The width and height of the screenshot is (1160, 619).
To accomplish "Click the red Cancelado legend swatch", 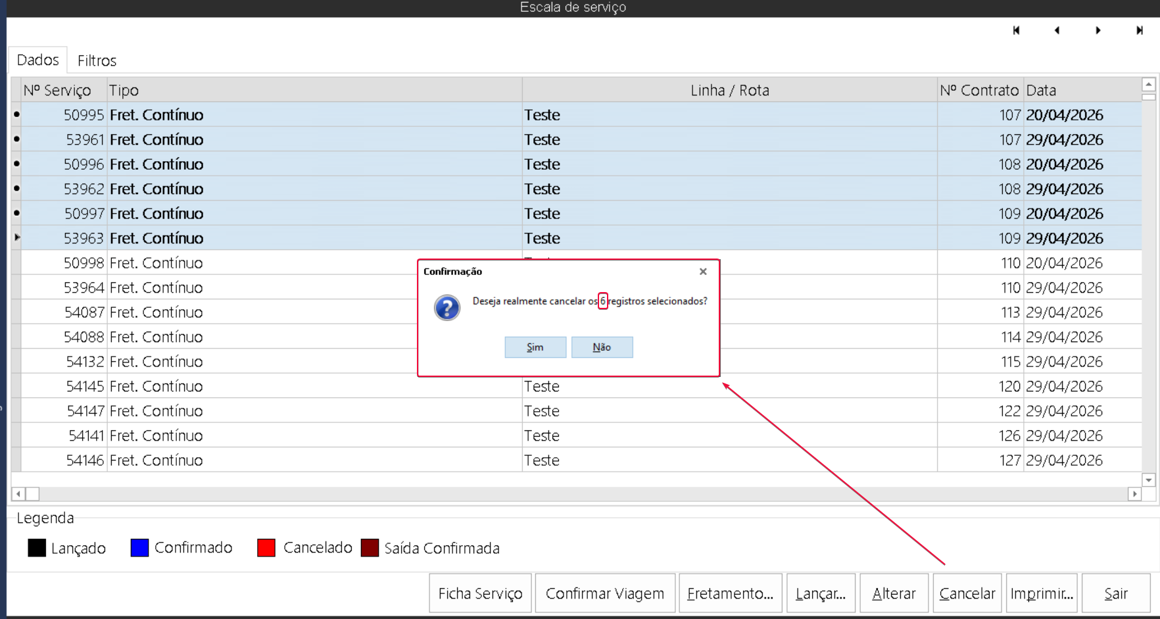I will (266, 548).
